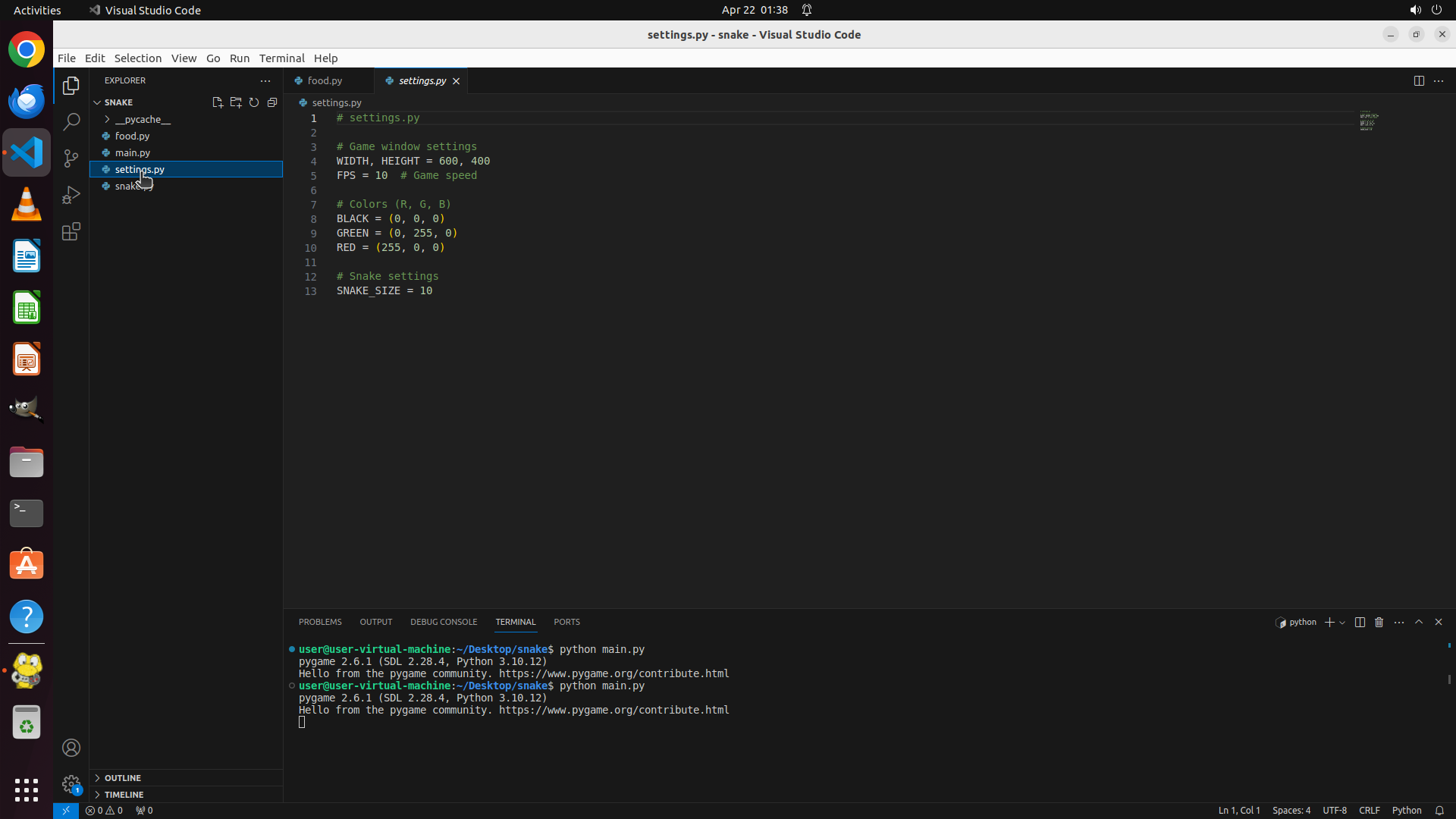Open the new terminal launch profile dropdown
Screen dimensions: 1456x819
click(1342, 623)
